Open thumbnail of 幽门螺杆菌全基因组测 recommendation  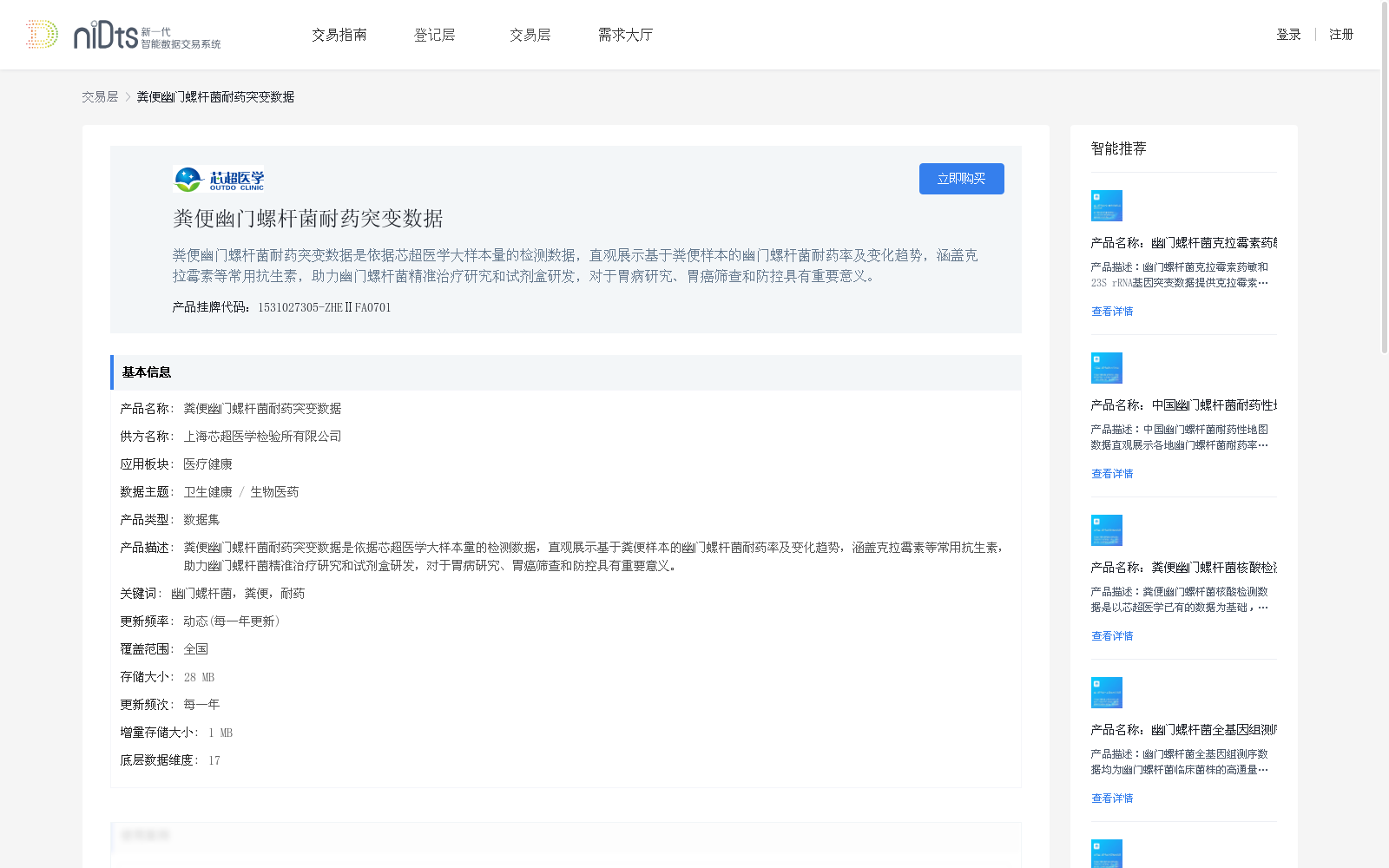click(1107, 693)
